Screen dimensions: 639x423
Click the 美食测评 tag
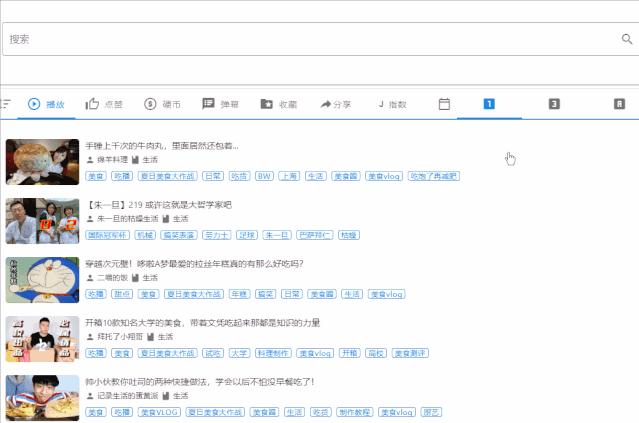(x=410, y=353)
